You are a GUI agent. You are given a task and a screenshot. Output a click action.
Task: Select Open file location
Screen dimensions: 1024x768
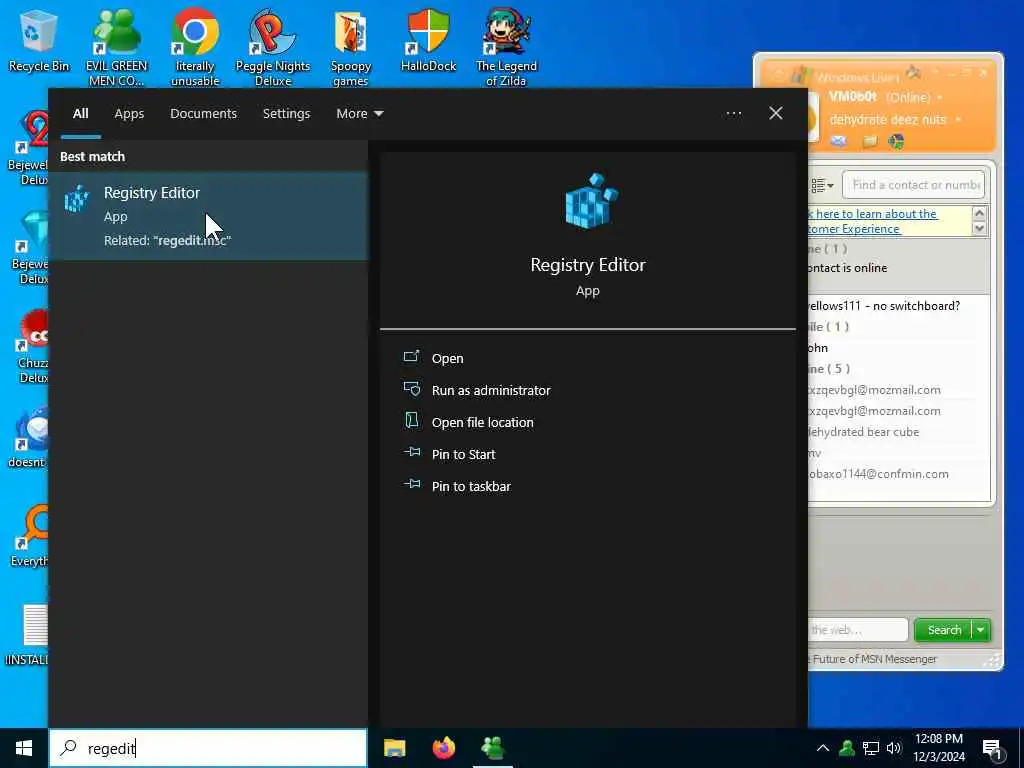click(483, 423)
